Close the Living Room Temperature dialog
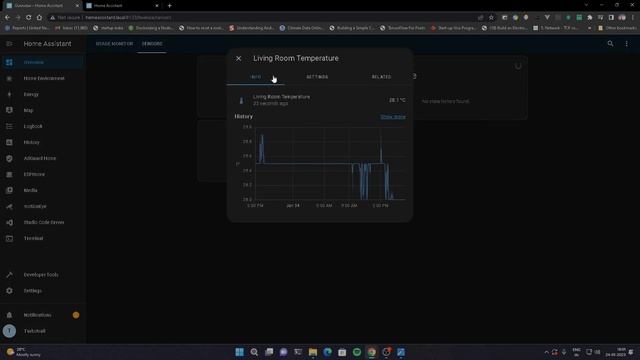 (x=239, y=58)
